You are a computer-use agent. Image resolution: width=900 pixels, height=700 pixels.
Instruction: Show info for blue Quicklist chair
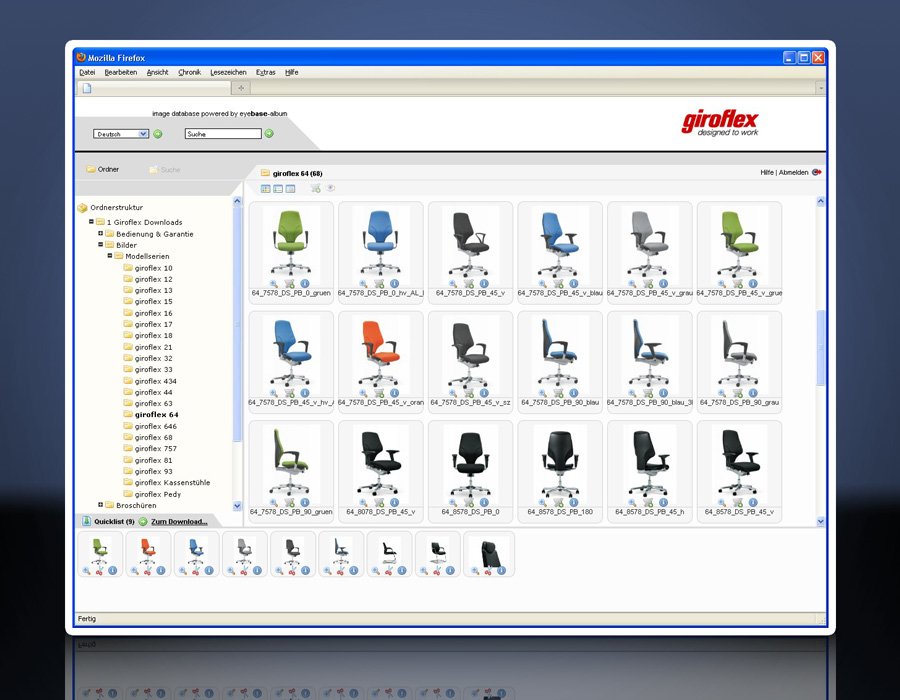point(210,570)
